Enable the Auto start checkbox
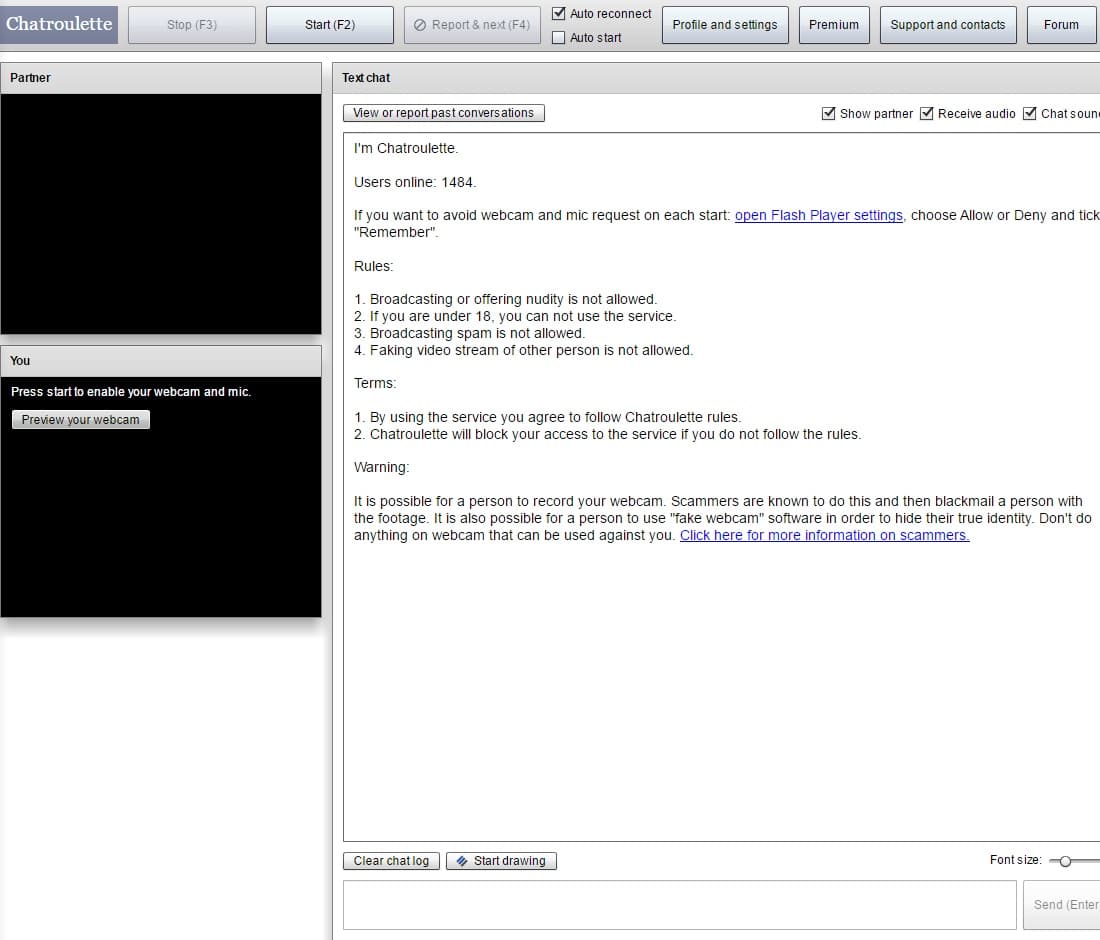Screen dimensions: 1100x940 (558, 37)
